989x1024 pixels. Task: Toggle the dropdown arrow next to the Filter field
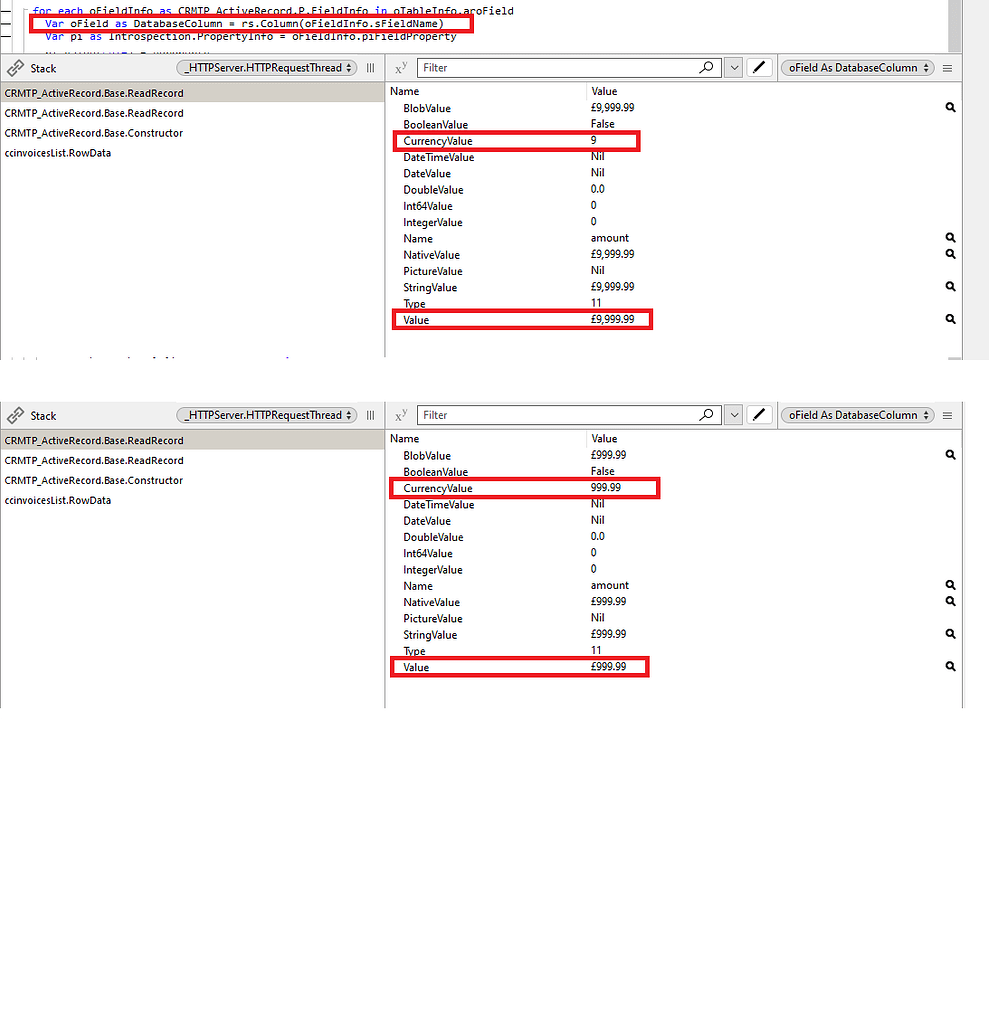733,67
